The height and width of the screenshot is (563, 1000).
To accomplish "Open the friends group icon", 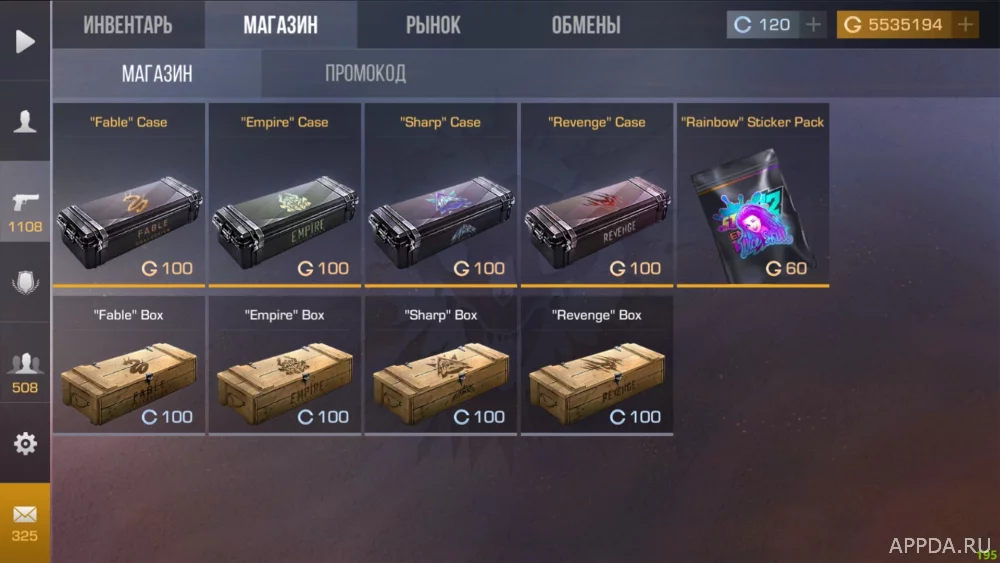I will 25,363.
